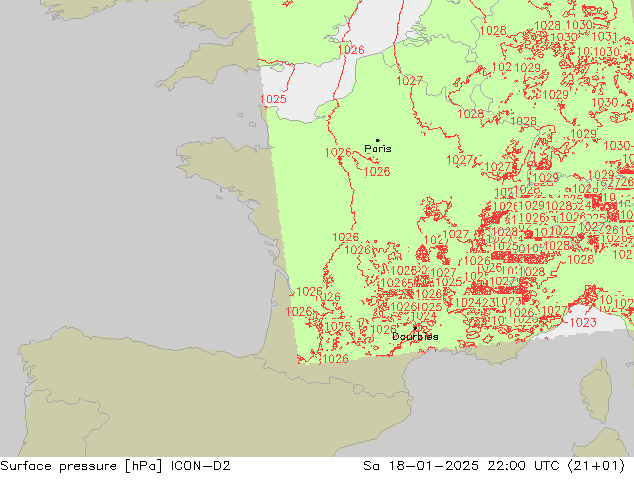634x490 pixels.
Task: Click the 'Surface pressure [hPa] ICON-D2' caption
Action: (115, 466)
